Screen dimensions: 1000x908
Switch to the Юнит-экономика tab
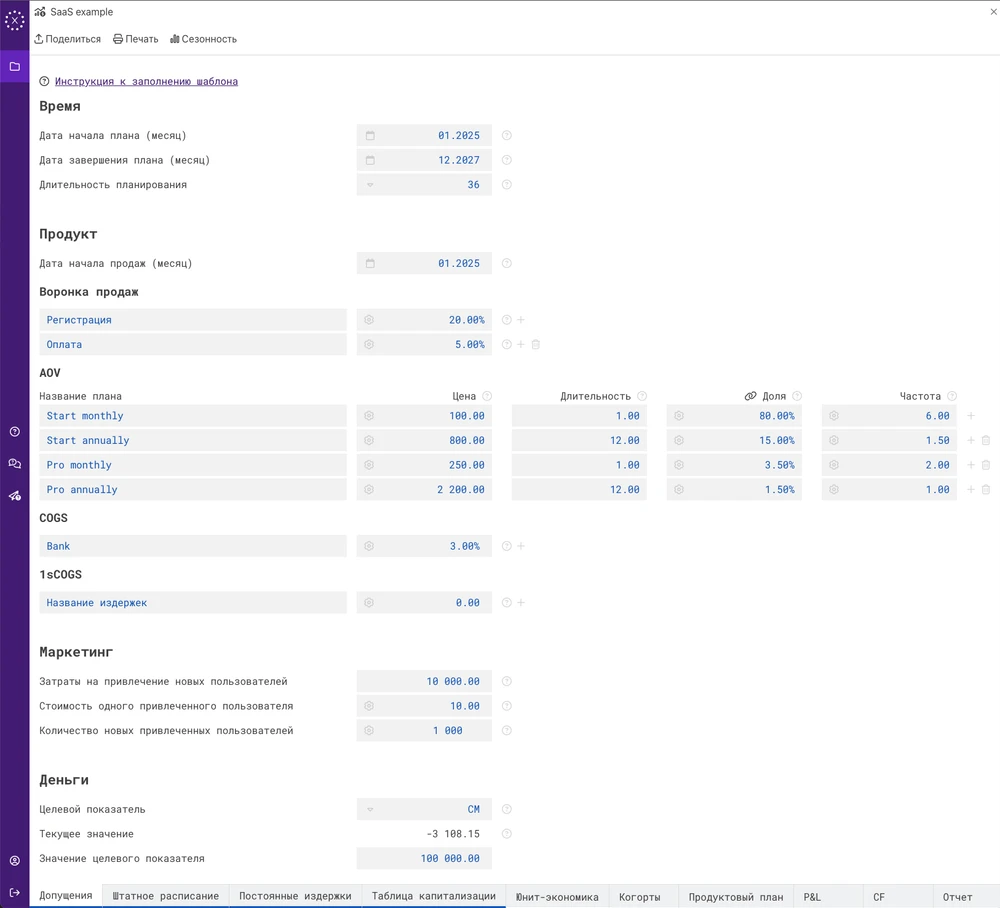[557, 897]
